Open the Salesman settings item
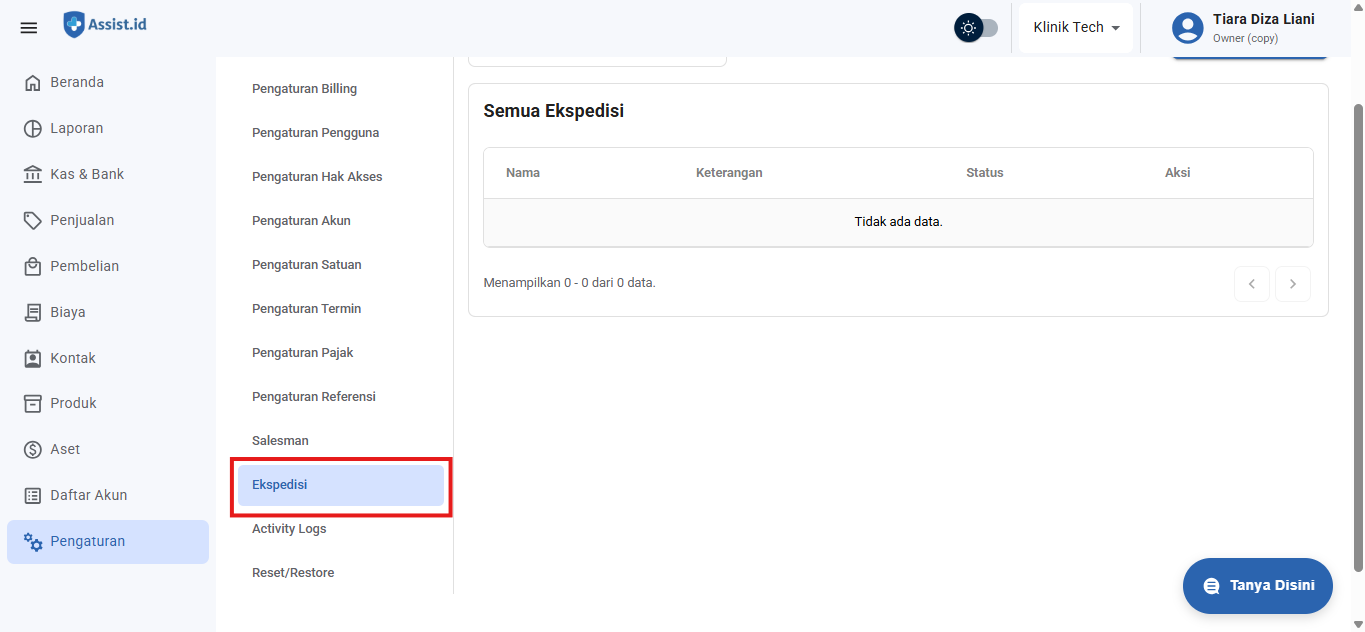Viewport: 1365px width, 632px height. coord(280,441)
